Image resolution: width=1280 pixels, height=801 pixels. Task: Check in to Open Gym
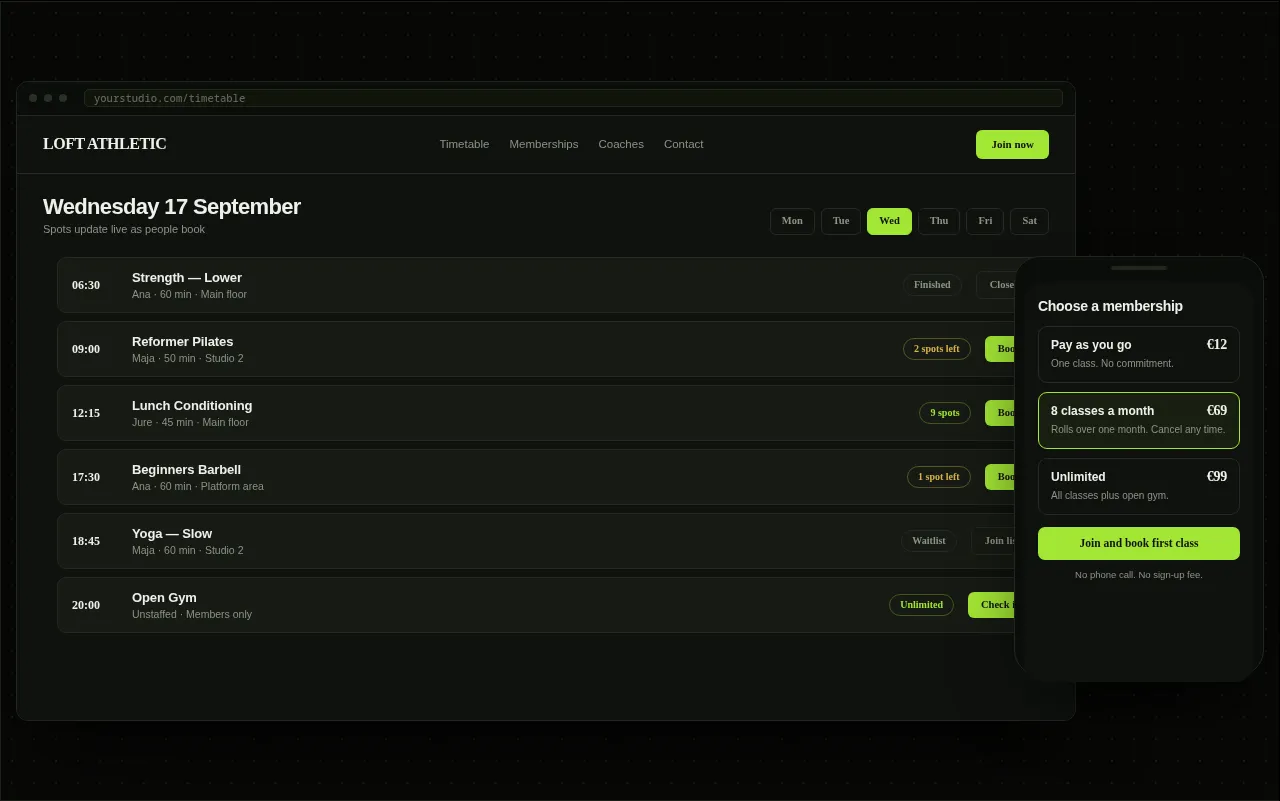tap(992, 605)
